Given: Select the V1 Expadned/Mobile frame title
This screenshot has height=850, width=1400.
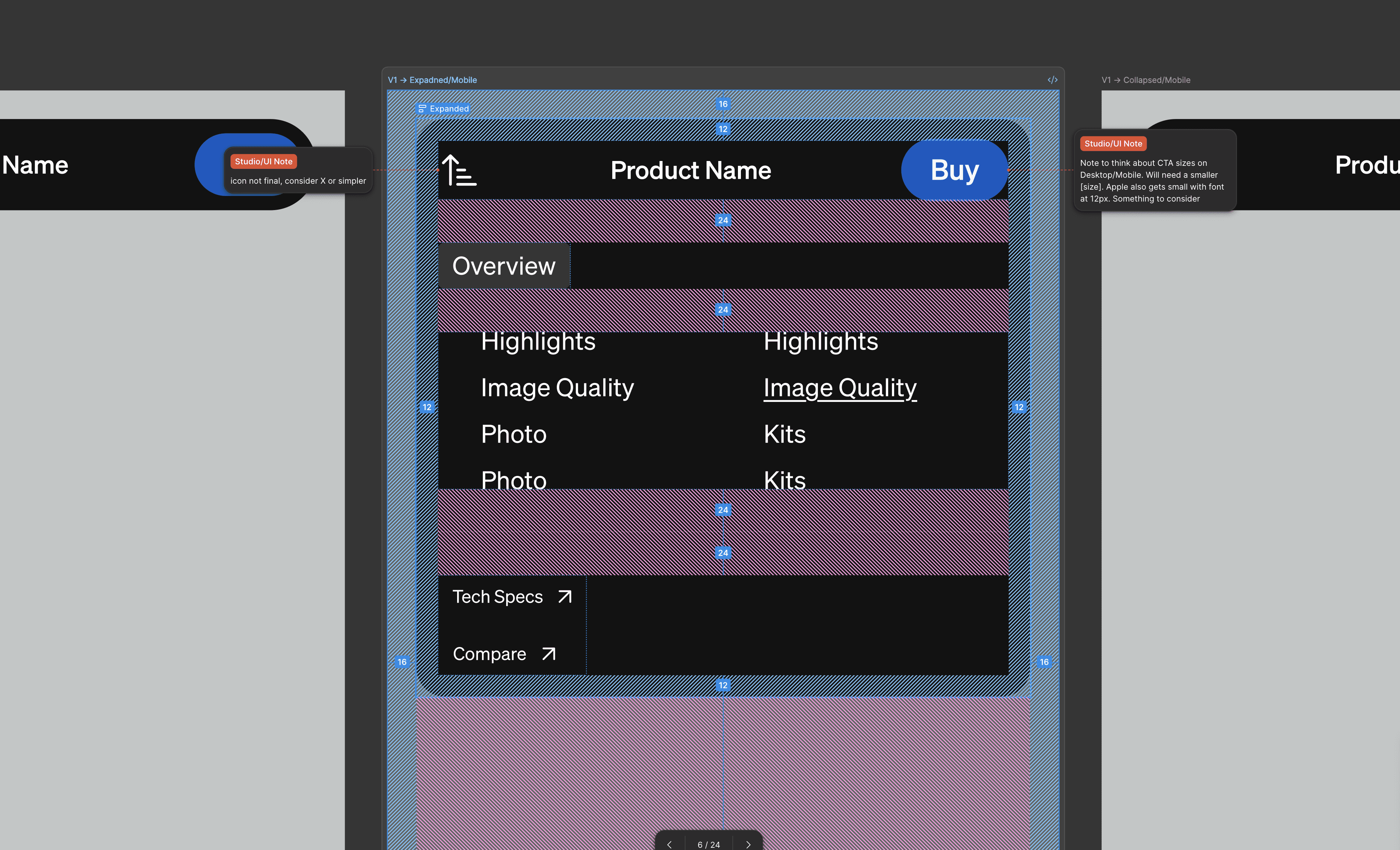Looking at the screenshot, I should pyautogui.click(x=432, y=80).
